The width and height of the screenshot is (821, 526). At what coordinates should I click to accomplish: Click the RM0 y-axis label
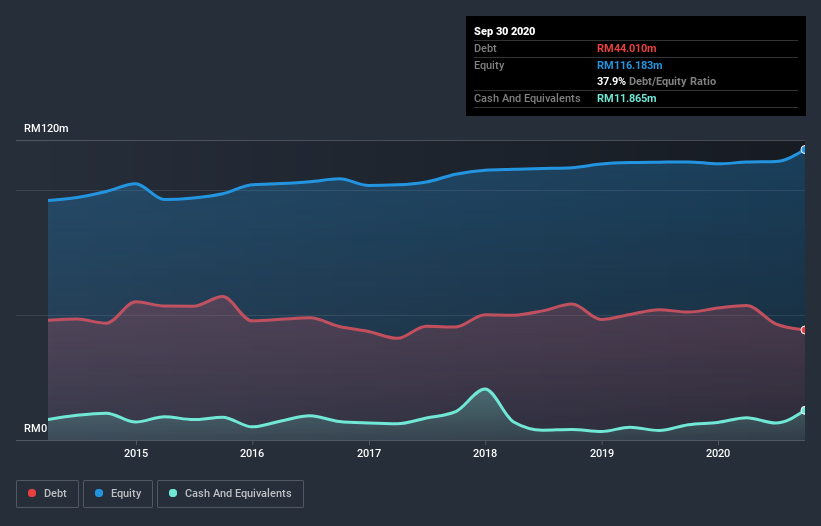[x=36, y=429]
